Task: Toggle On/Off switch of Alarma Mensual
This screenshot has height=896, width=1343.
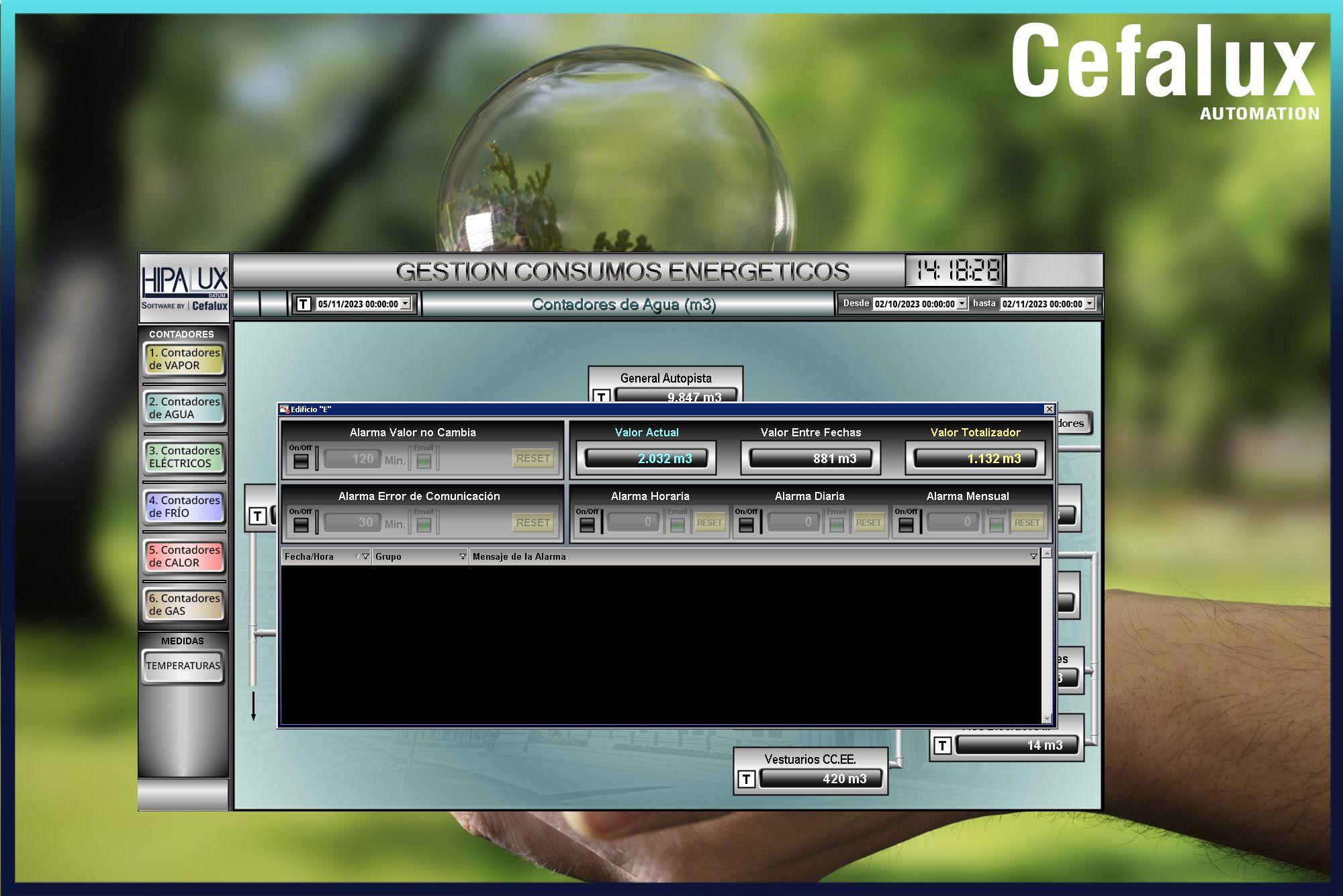Action: [906, 525]
